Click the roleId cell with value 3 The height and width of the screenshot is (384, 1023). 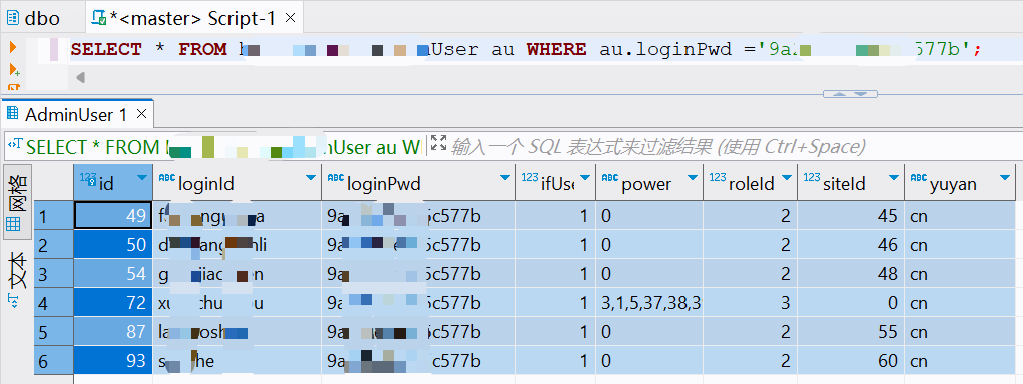750,303
